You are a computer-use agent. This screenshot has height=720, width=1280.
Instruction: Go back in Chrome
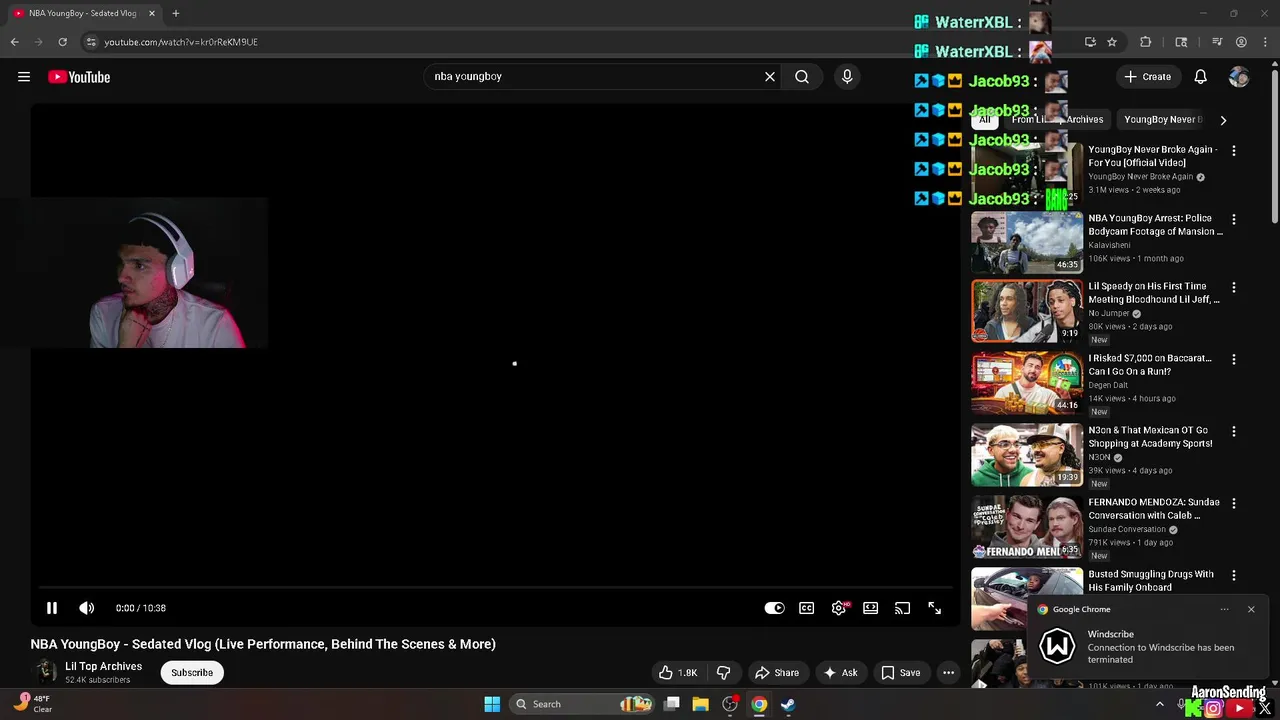[x=14, y=42]
